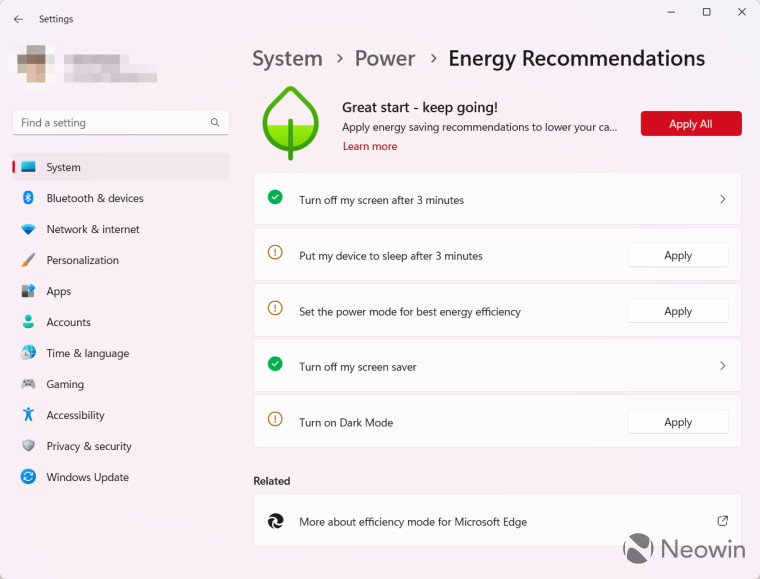Click the Accessibility figure icon
Screen dimensions: 760x579
pyautogui.click(x=28, y=415)
